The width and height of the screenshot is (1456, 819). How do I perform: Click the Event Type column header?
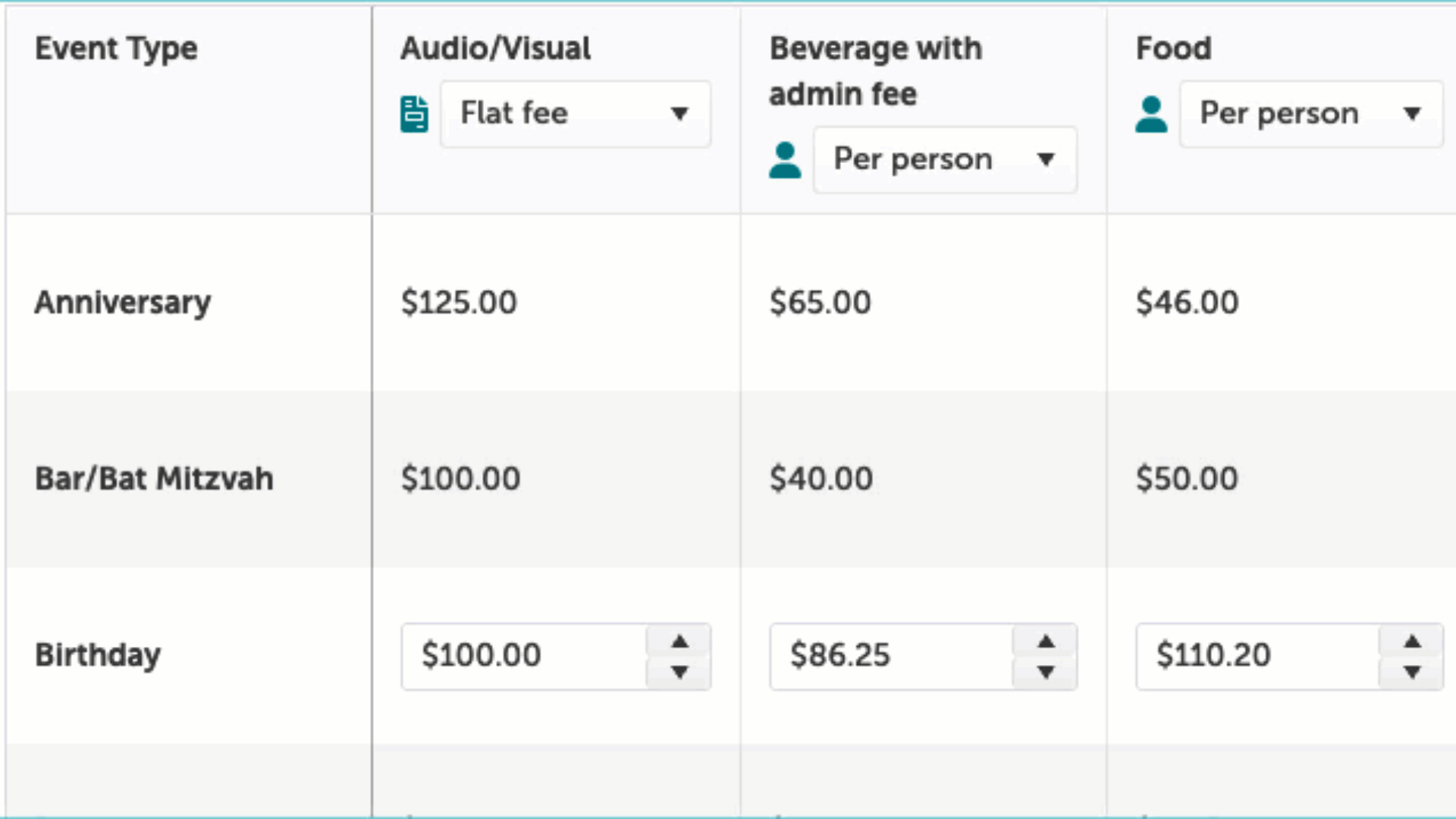click(116, 49)
